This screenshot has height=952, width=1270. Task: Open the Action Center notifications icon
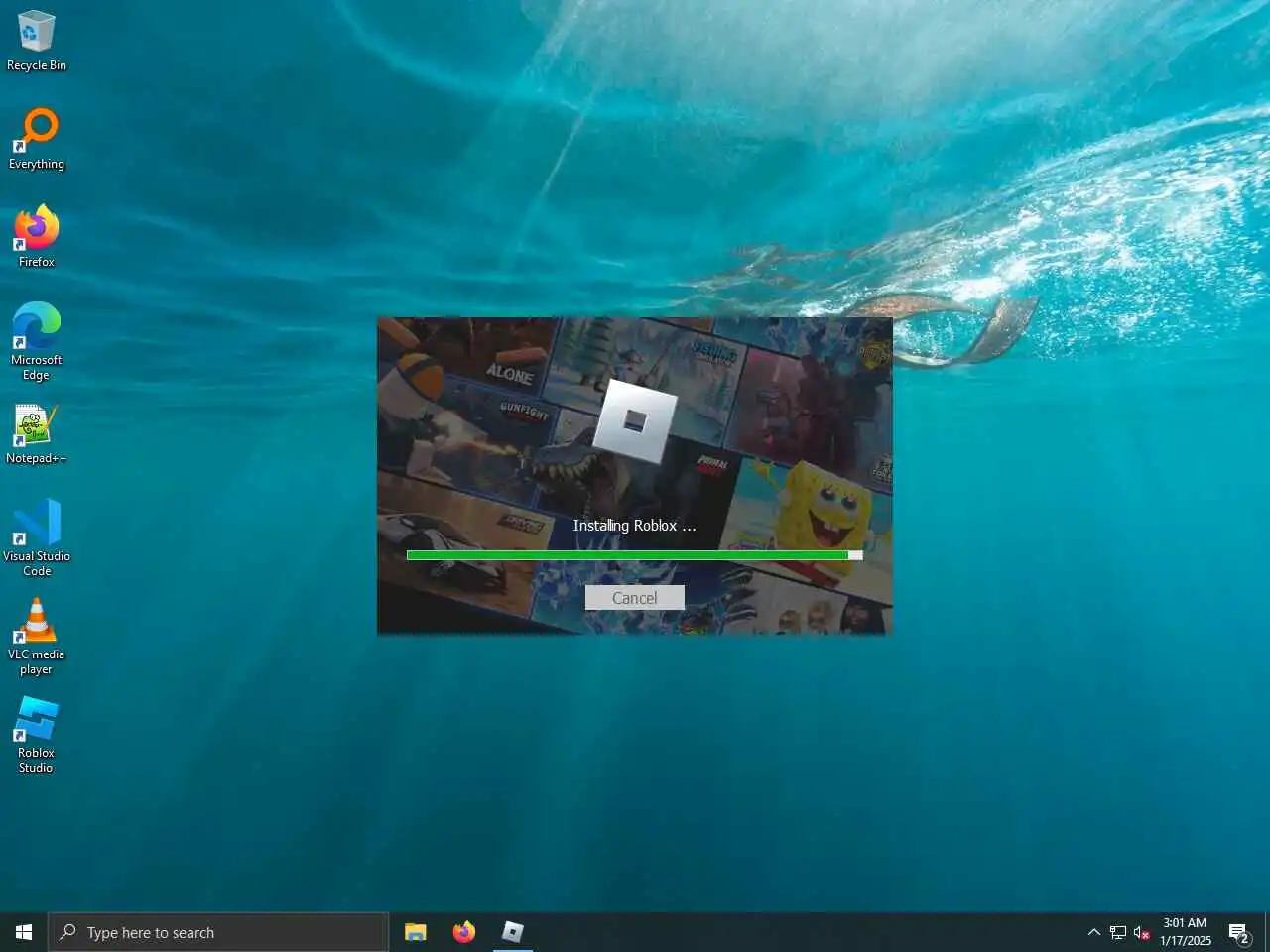[x=1238, y=932]
